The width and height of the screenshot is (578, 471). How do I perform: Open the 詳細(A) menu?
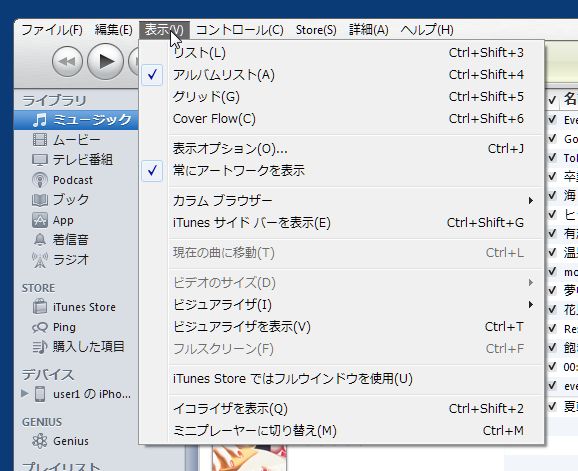pos(369,30)
